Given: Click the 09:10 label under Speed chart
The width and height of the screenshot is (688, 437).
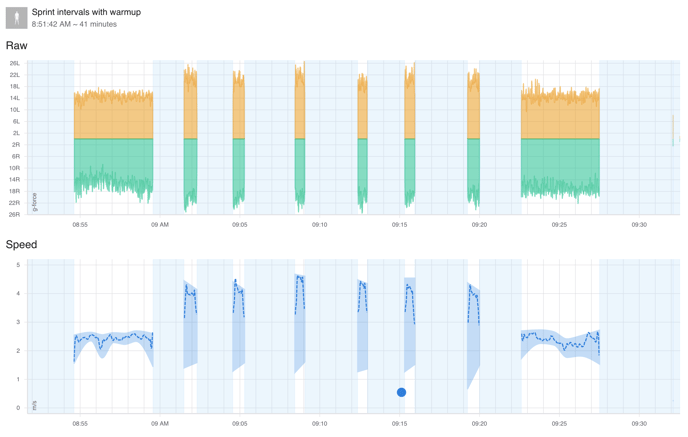Looking at the screenshot, I should coord(319,424).
